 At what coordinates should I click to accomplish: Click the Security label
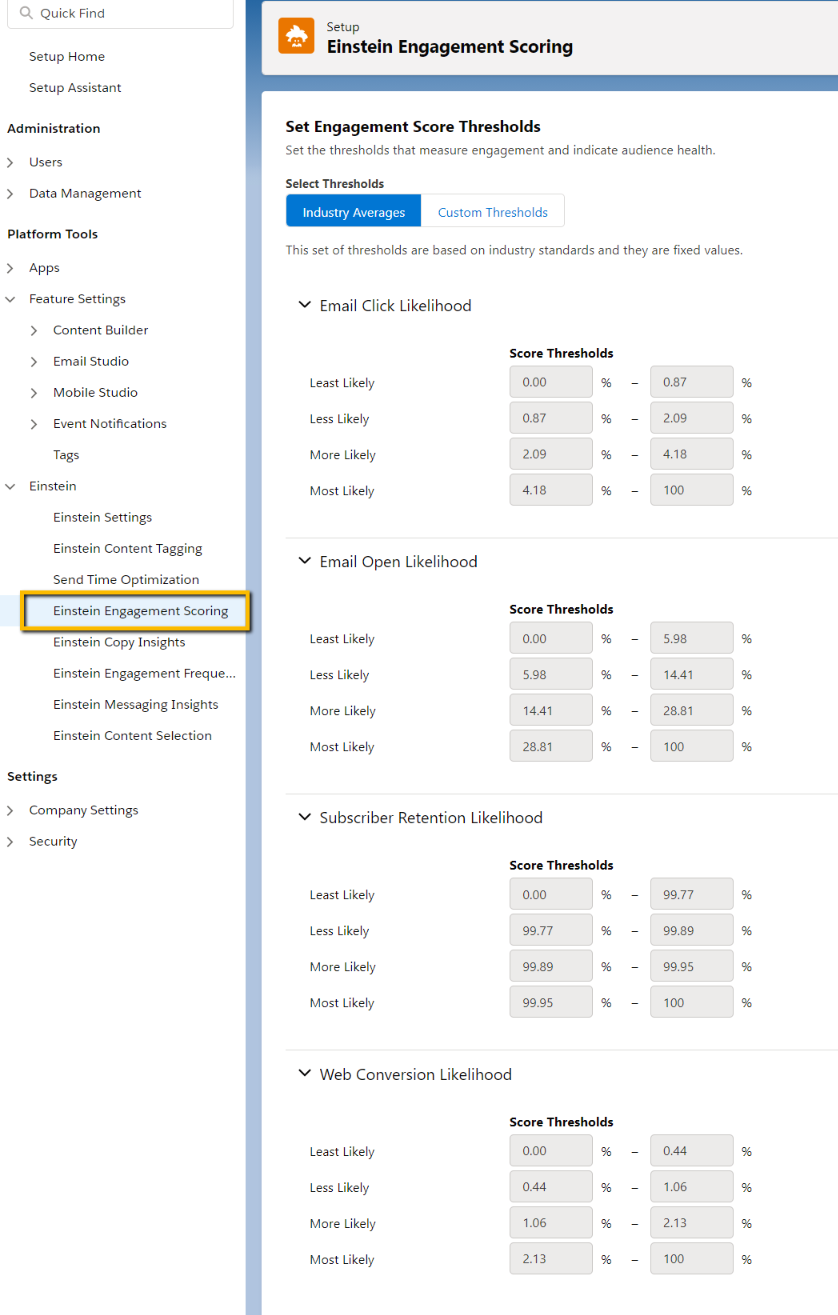[x=53, y=841]
